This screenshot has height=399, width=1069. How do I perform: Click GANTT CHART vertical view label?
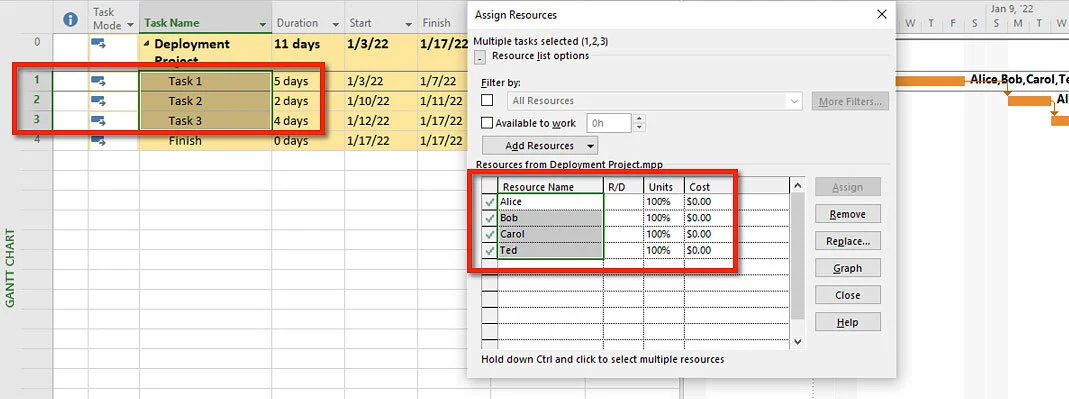click(10, 267)
